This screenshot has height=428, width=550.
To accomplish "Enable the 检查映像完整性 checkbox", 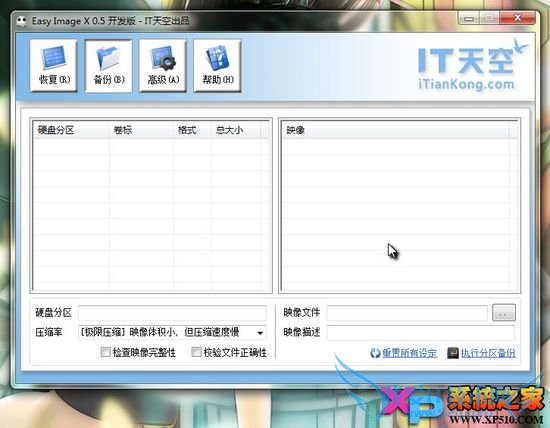I will pos(106,352).
